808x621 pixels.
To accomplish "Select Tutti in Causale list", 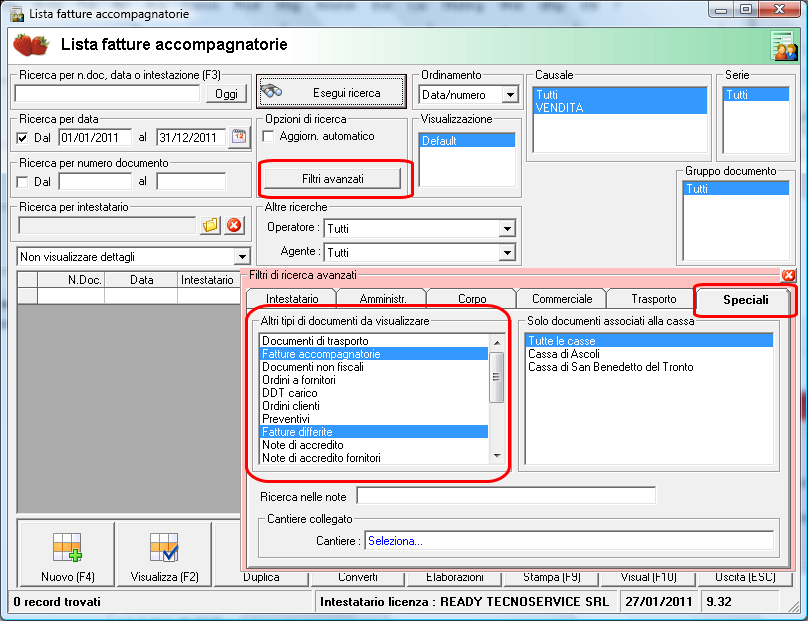I will (620, 94).
